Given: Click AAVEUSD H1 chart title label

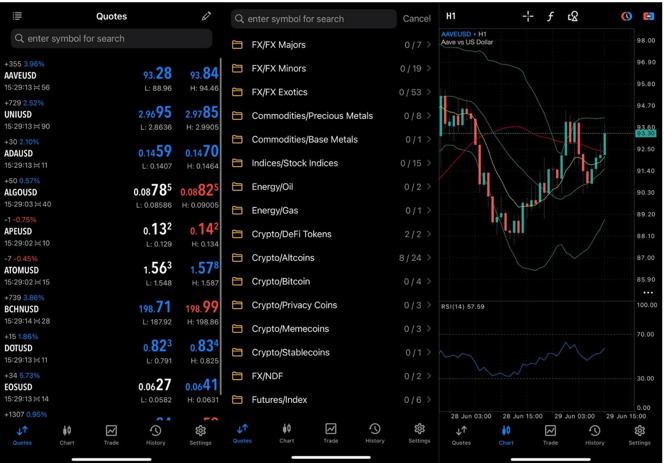Looking at the screenshot, I should 464,34.
